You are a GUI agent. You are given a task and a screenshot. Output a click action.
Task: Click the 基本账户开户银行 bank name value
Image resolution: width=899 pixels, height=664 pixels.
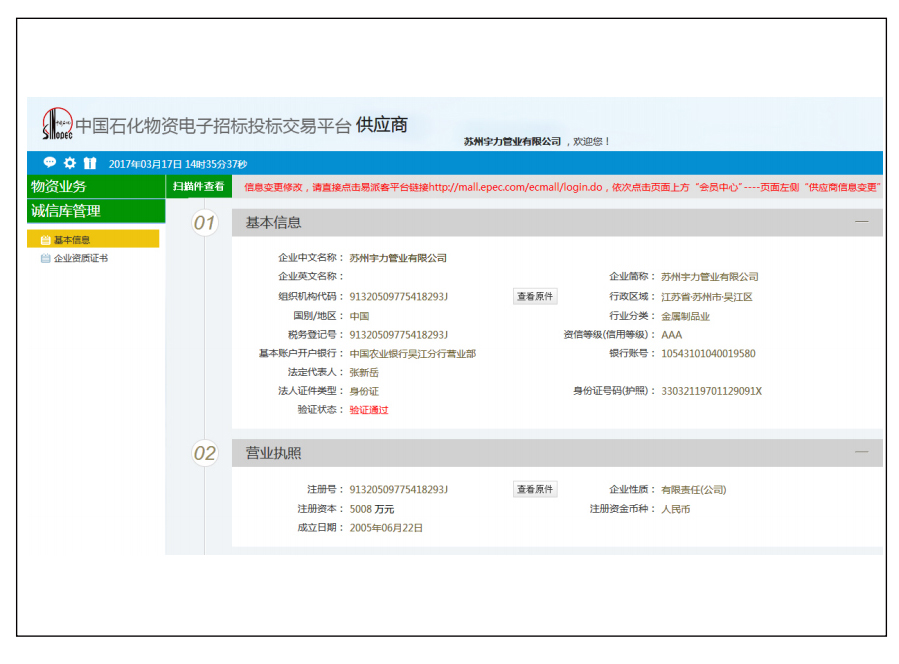[413, 353]
